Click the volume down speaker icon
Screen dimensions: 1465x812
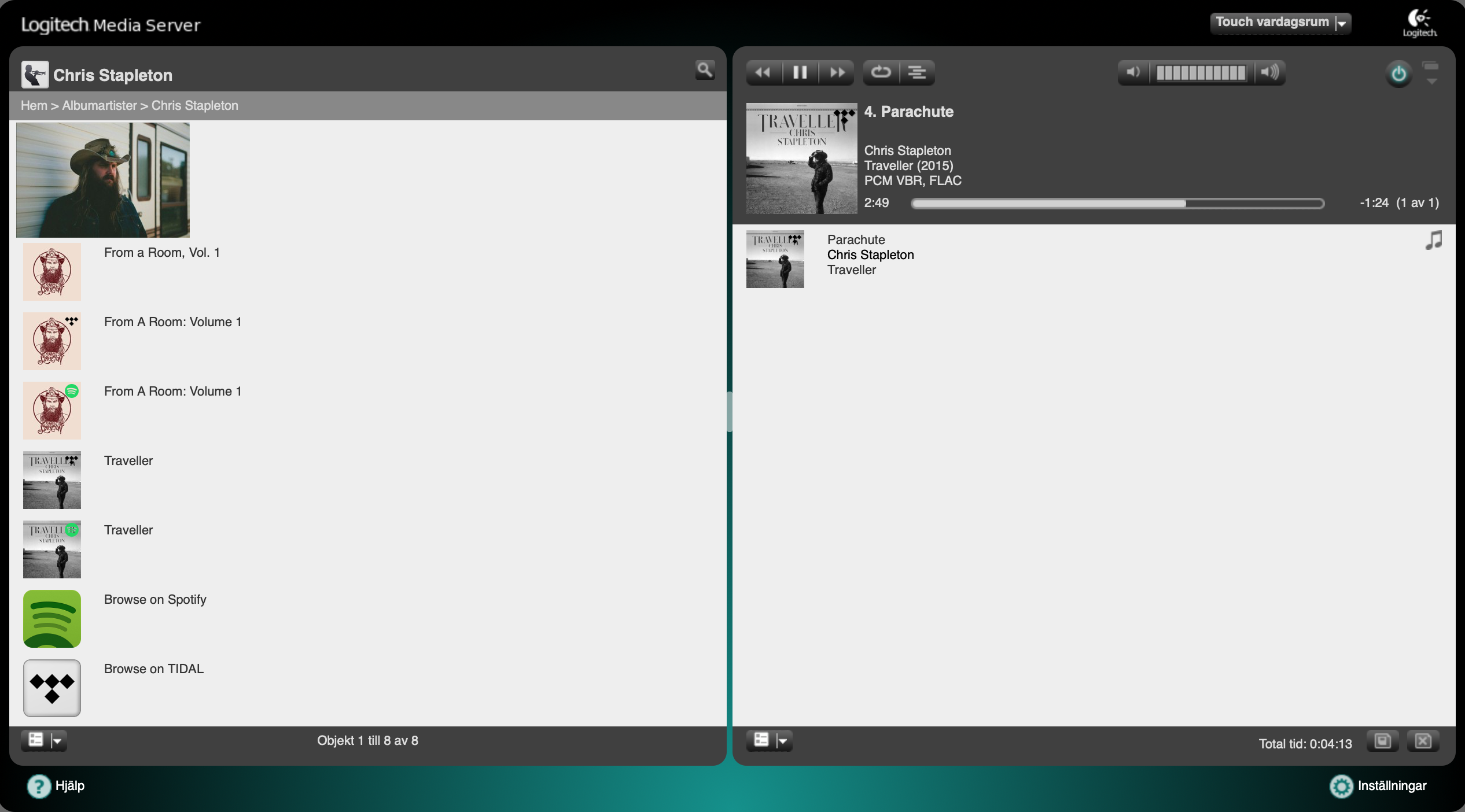[1133, 72]
